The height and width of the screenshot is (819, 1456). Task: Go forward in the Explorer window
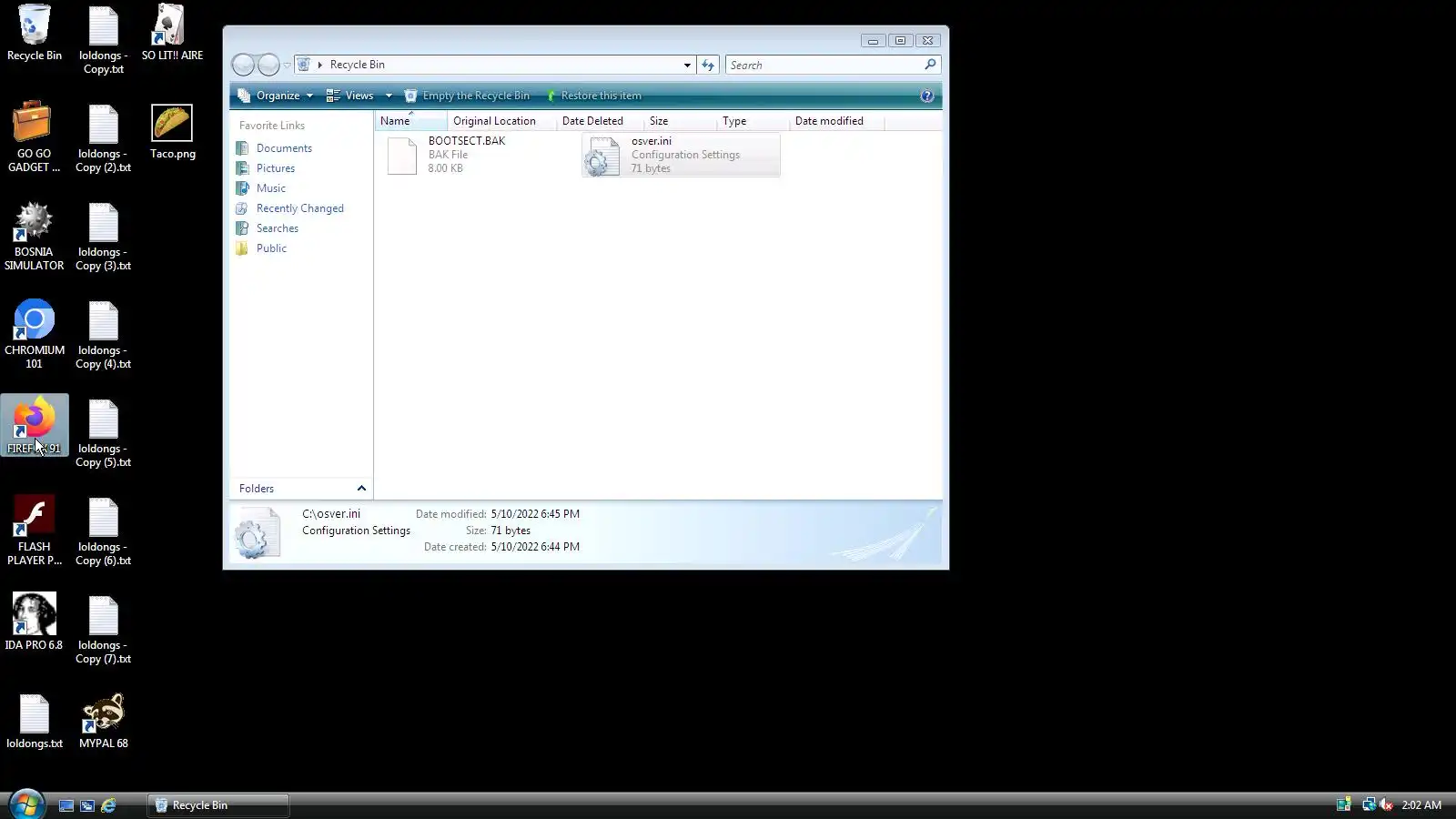click(268, 65)
